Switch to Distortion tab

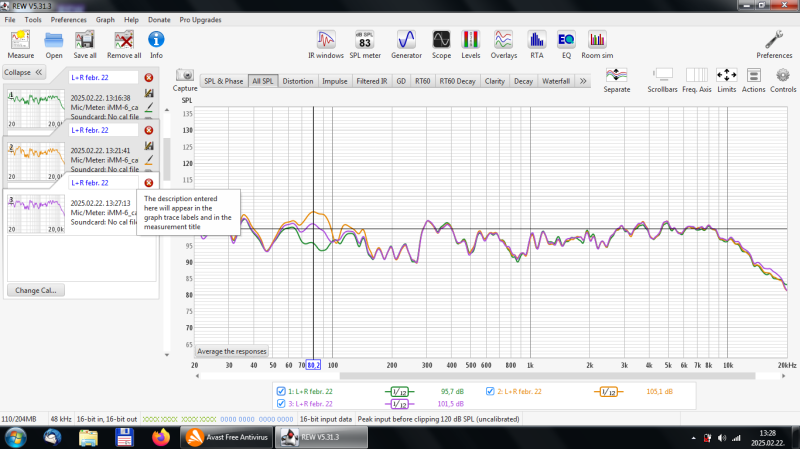pyautogui.click(x=297, y=81)
